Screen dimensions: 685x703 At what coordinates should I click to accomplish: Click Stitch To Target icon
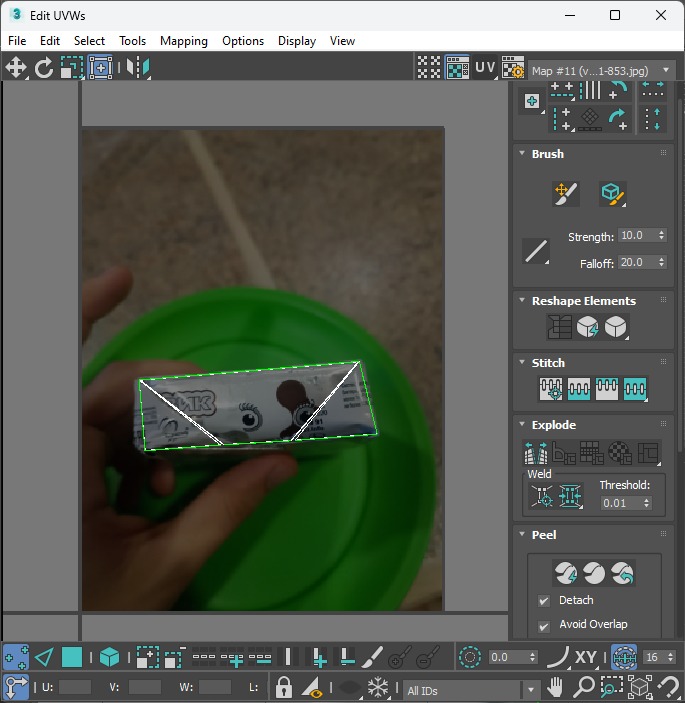(551, 389)
